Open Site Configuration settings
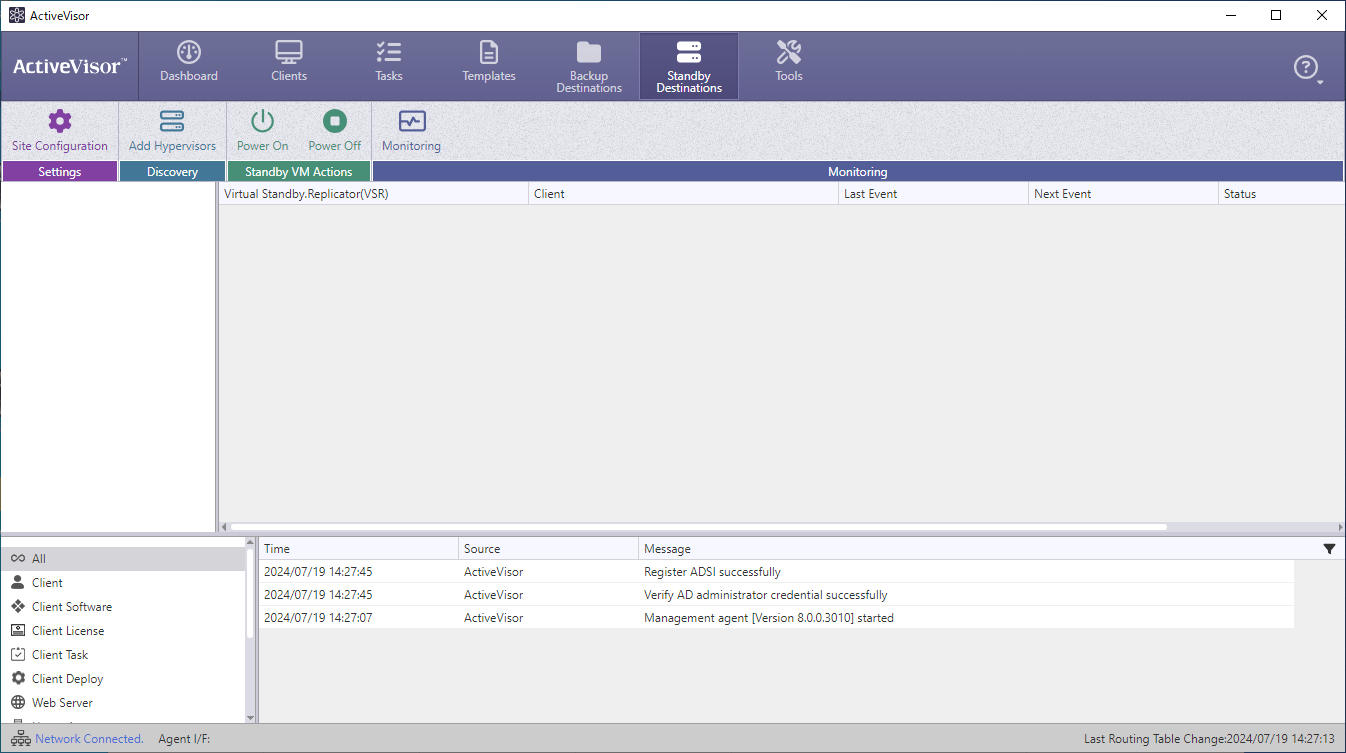This screenshot has width=1346, height=753. tap(60, 131)
